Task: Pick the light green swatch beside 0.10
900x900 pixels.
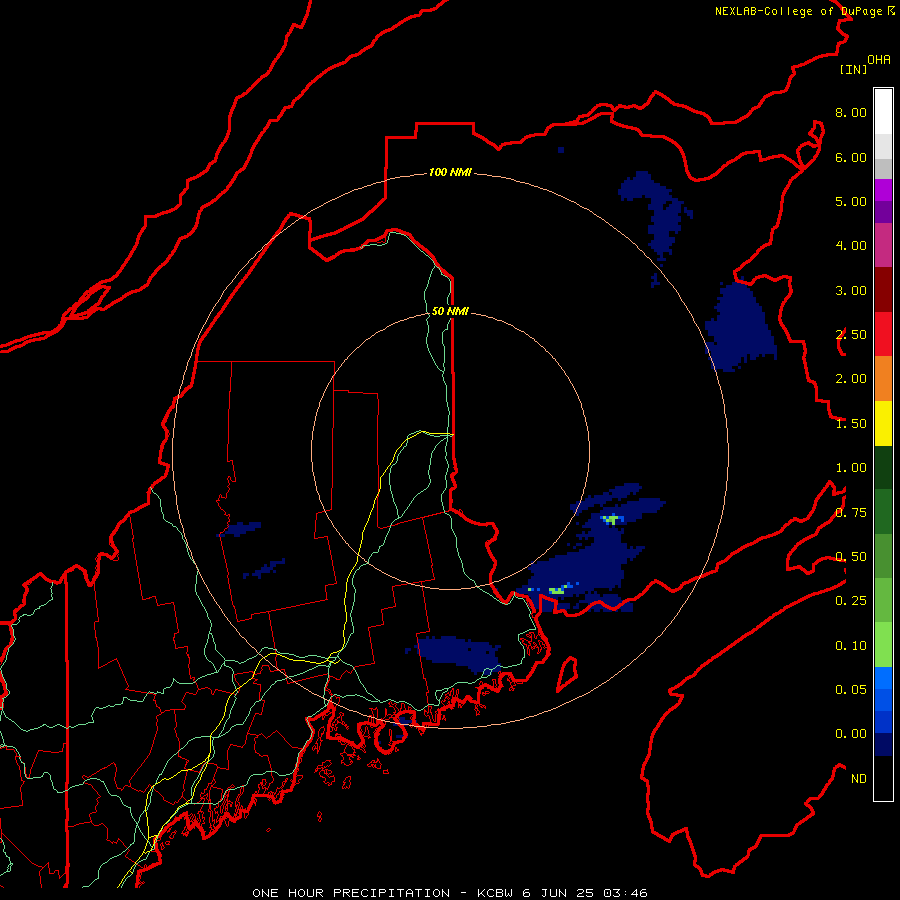Action: [883, 645]
